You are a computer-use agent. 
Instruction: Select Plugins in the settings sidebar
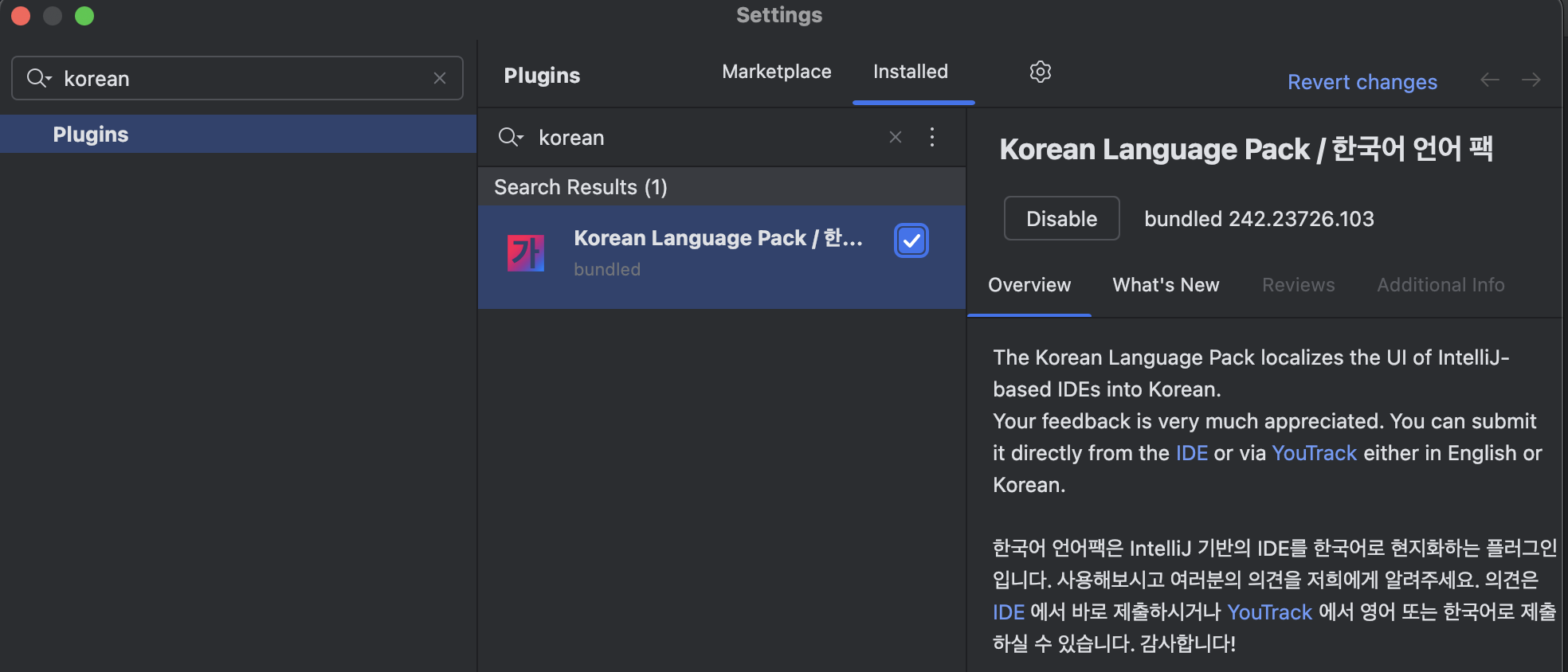point(238,134)
